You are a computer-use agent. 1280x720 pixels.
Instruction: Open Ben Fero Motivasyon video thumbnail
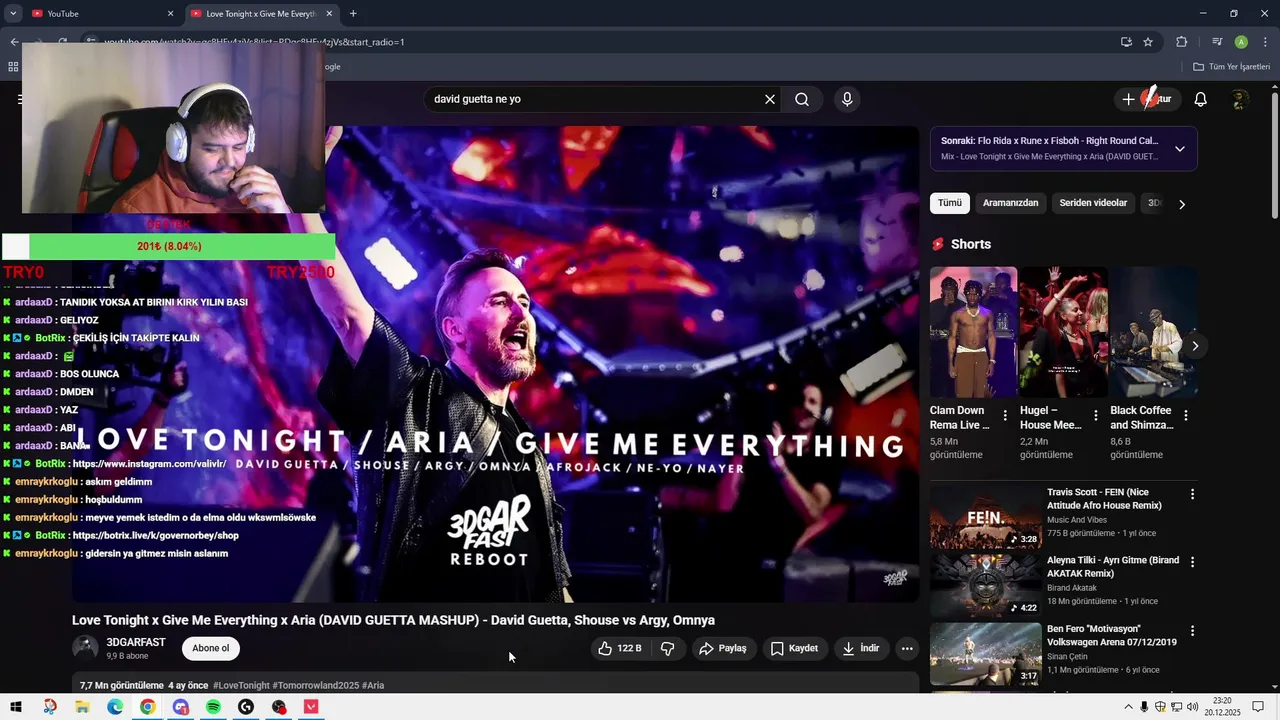click(985, 654)
